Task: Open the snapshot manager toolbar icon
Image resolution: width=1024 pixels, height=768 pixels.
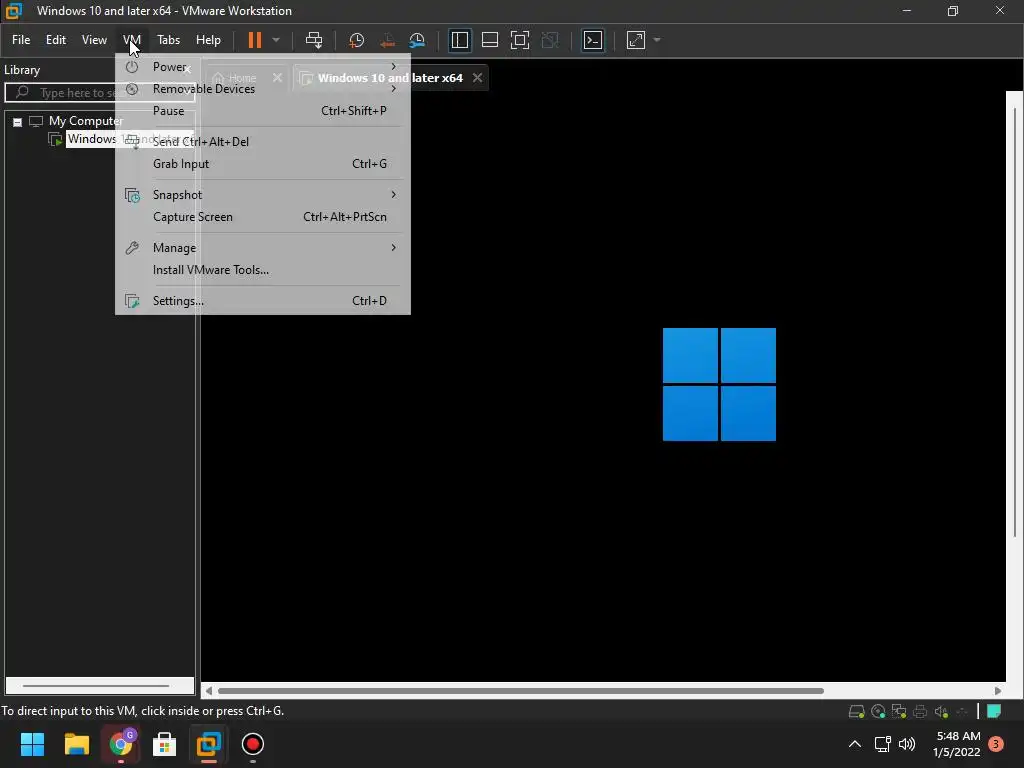Action: 417,40
